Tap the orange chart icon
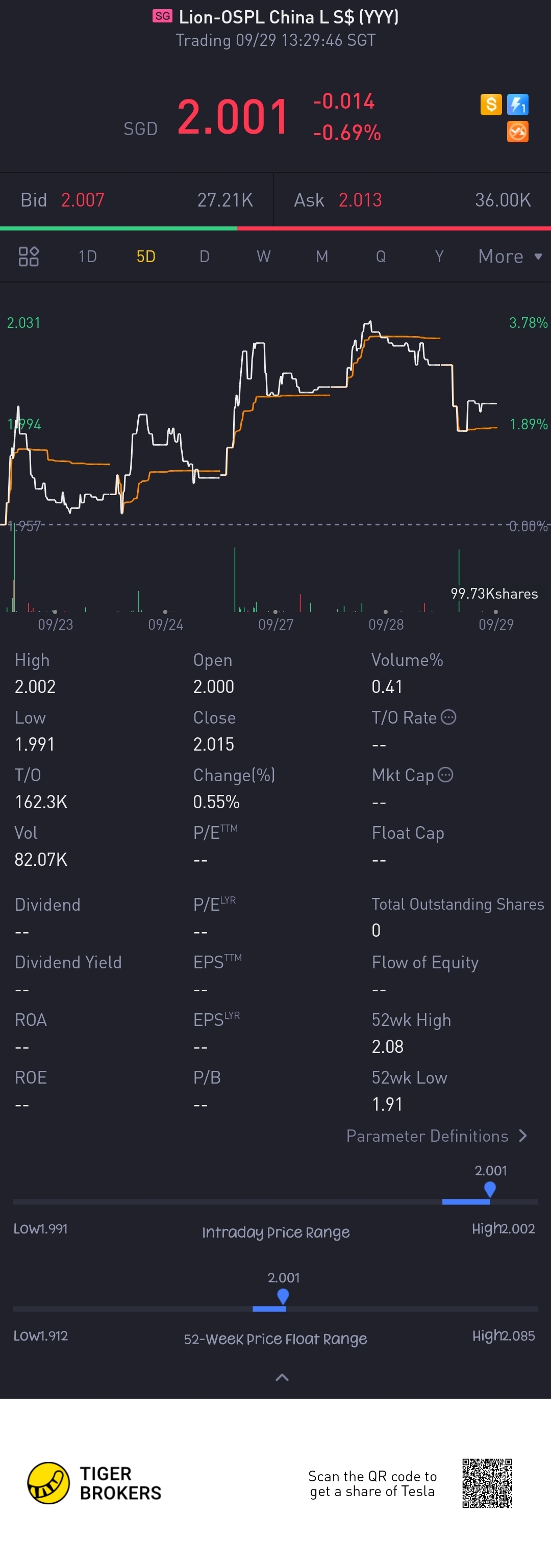The image size is (551, 1568). pos(517,132)
